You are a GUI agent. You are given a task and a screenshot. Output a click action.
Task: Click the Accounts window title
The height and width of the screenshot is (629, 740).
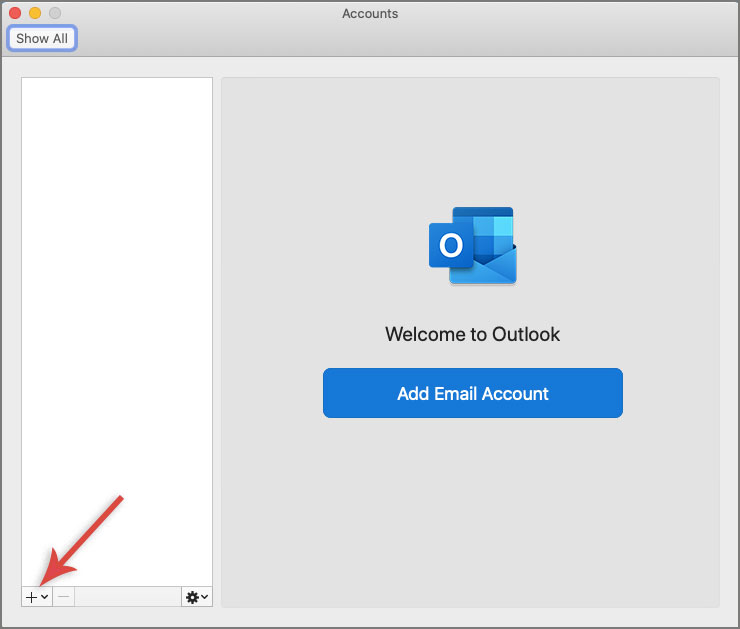point(370,14)
